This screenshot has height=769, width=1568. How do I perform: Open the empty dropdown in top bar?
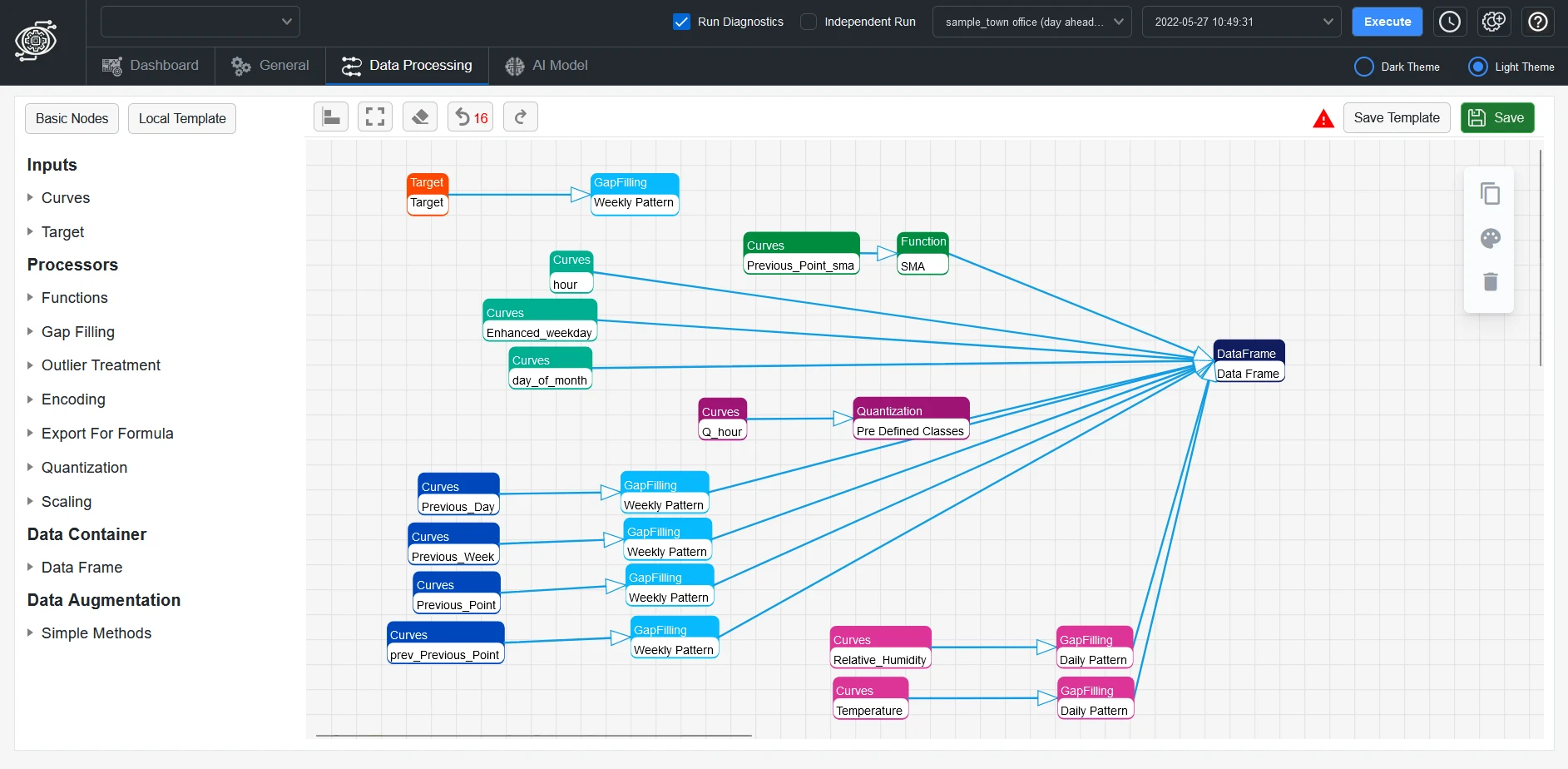tap(200, 22)
